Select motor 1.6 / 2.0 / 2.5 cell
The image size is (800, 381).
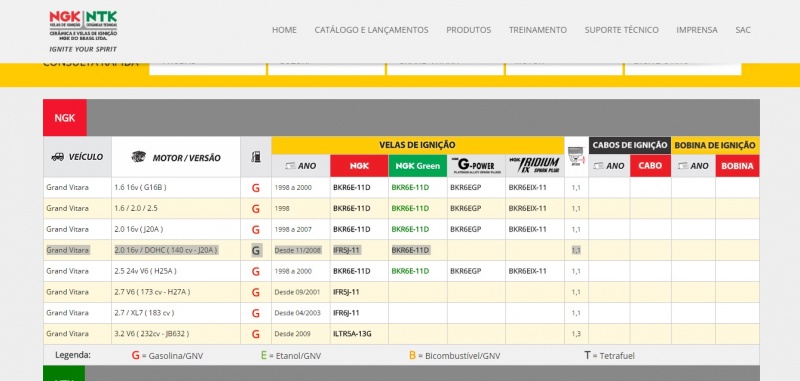point(176,209)
